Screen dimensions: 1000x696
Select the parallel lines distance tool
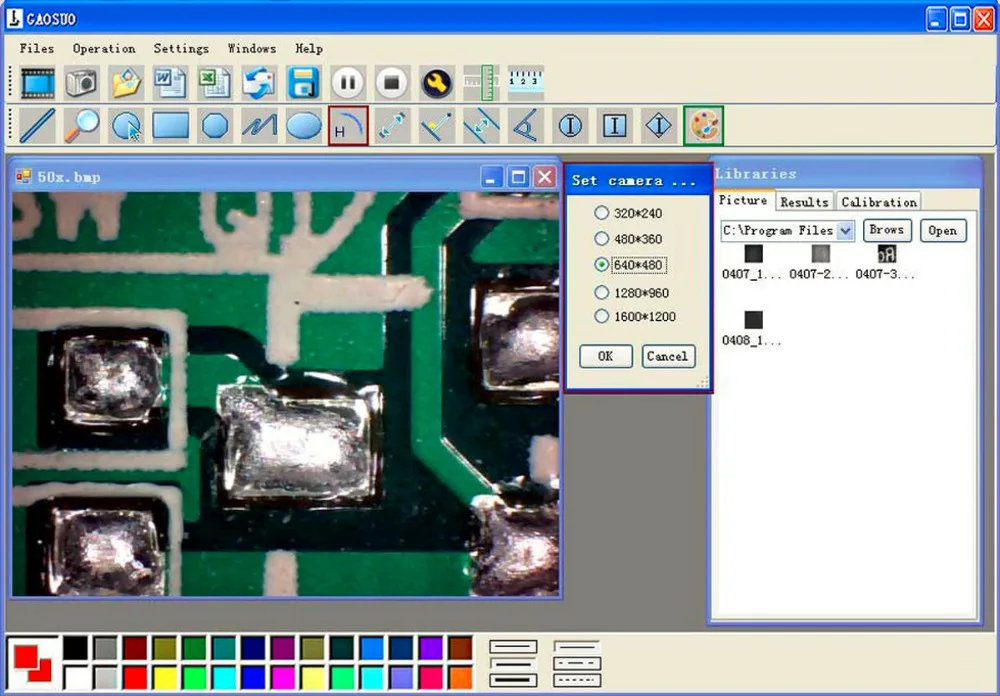click(481, 126)
